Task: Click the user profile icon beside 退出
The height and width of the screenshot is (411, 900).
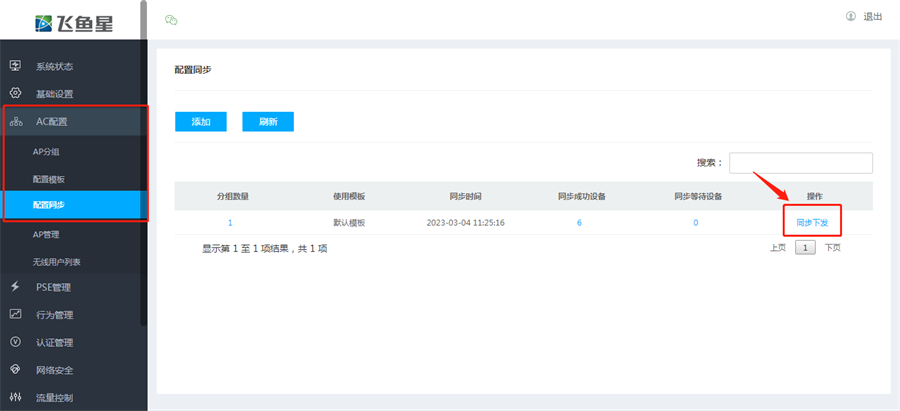Action: click(x=851, y=16)
